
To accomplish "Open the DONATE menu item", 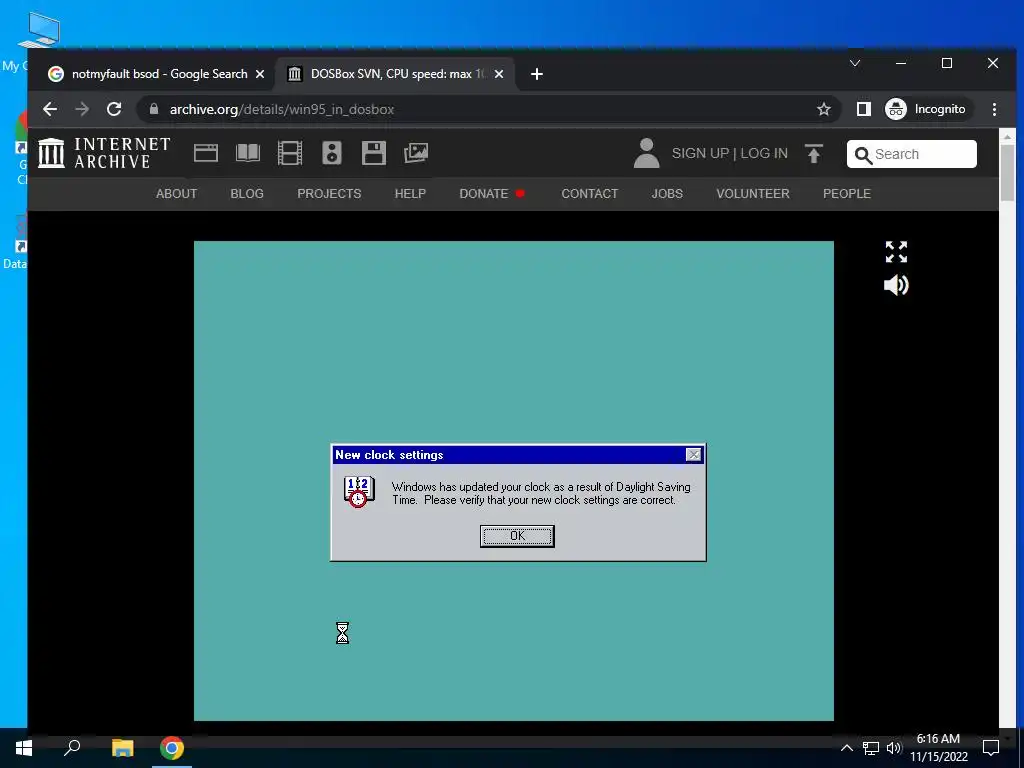I will click(x=484, y=194).
